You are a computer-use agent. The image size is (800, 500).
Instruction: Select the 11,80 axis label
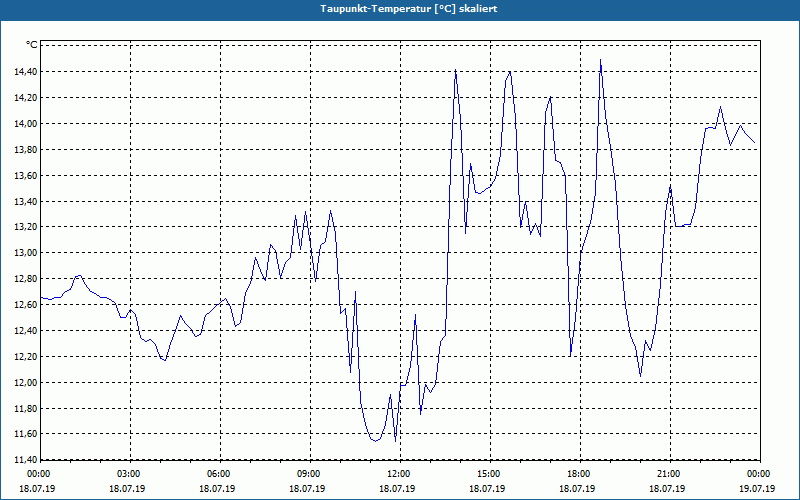point(26,409)
